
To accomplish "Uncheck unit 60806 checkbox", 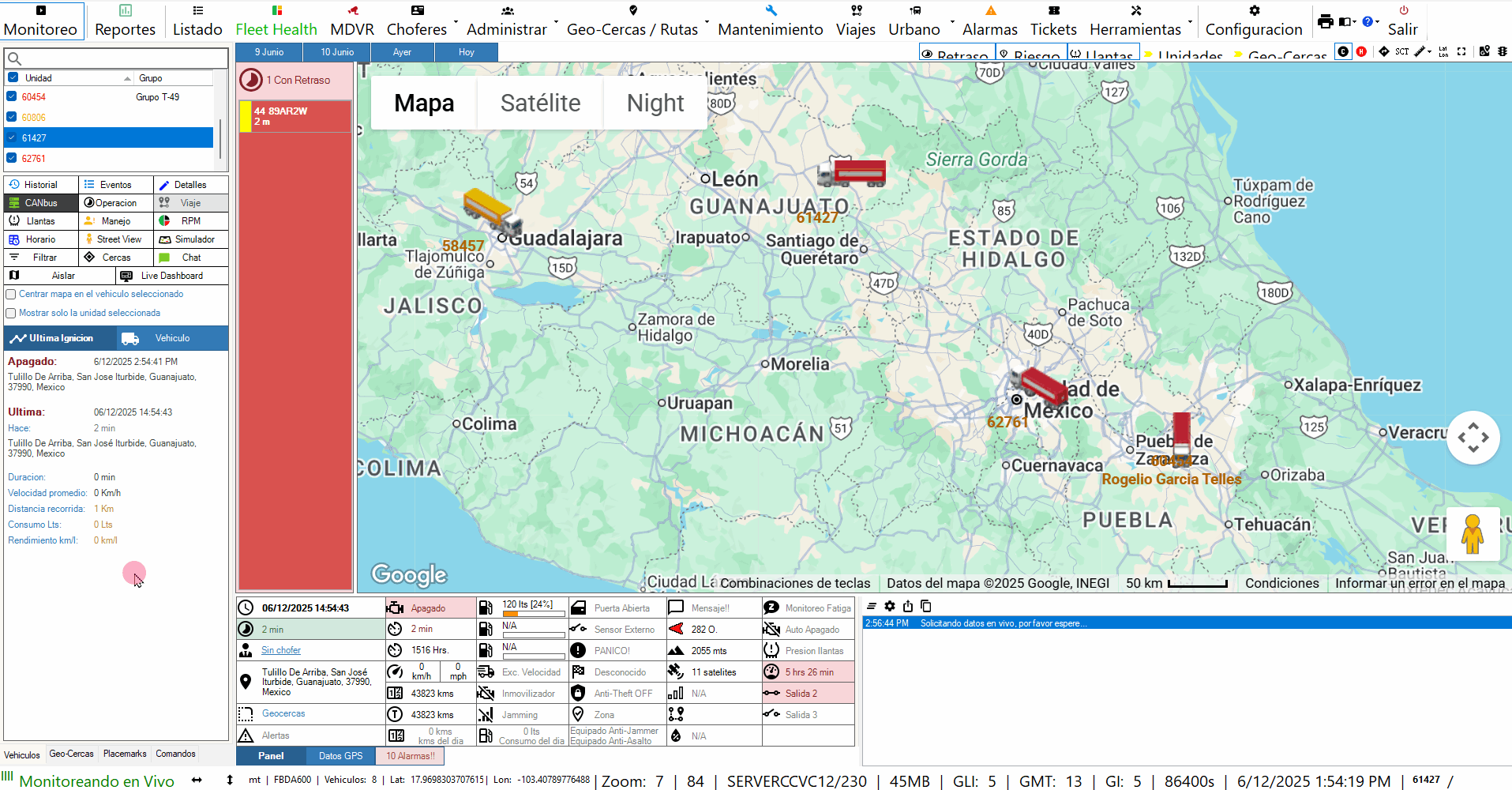I will 11,117.
